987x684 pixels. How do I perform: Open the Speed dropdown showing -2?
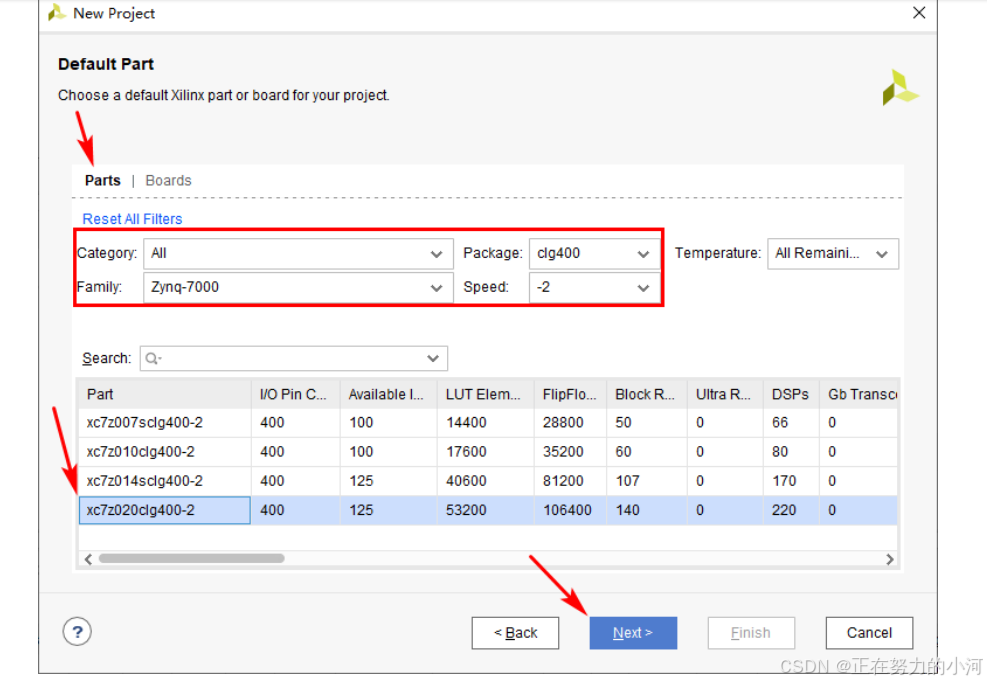tap(594, 288)
